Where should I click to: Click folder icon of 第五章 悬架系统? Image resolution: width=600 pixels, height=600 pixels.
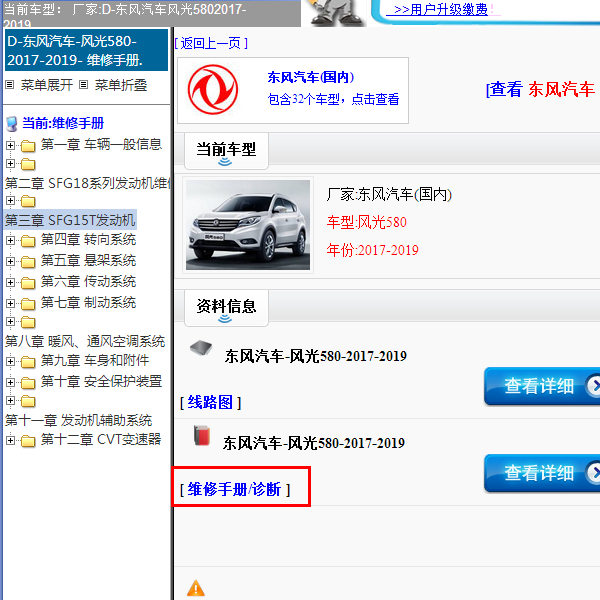(28, 262)
